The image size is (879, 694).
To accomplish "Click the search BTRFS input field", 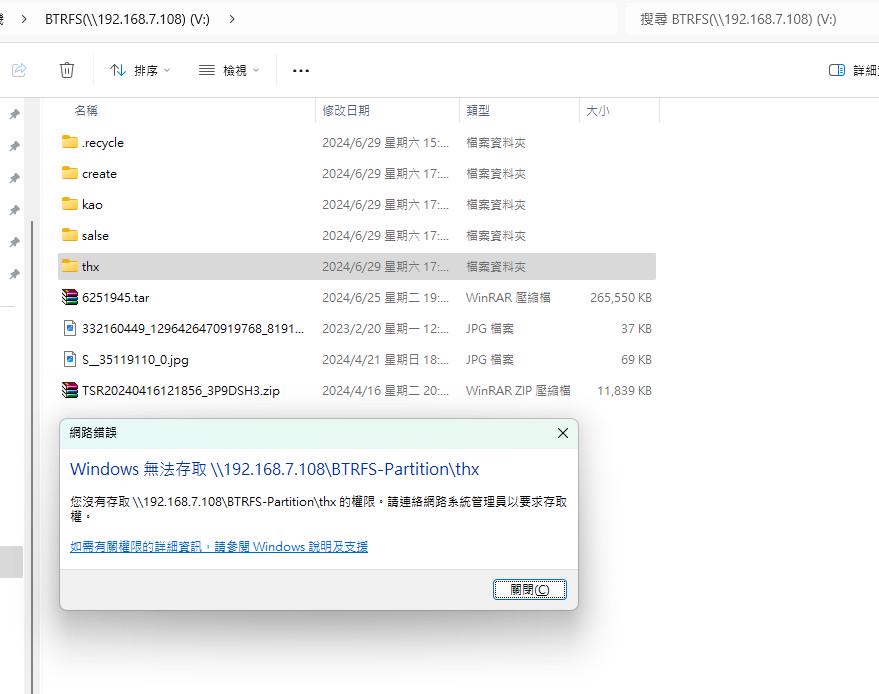I will click(x=750, y=18).
